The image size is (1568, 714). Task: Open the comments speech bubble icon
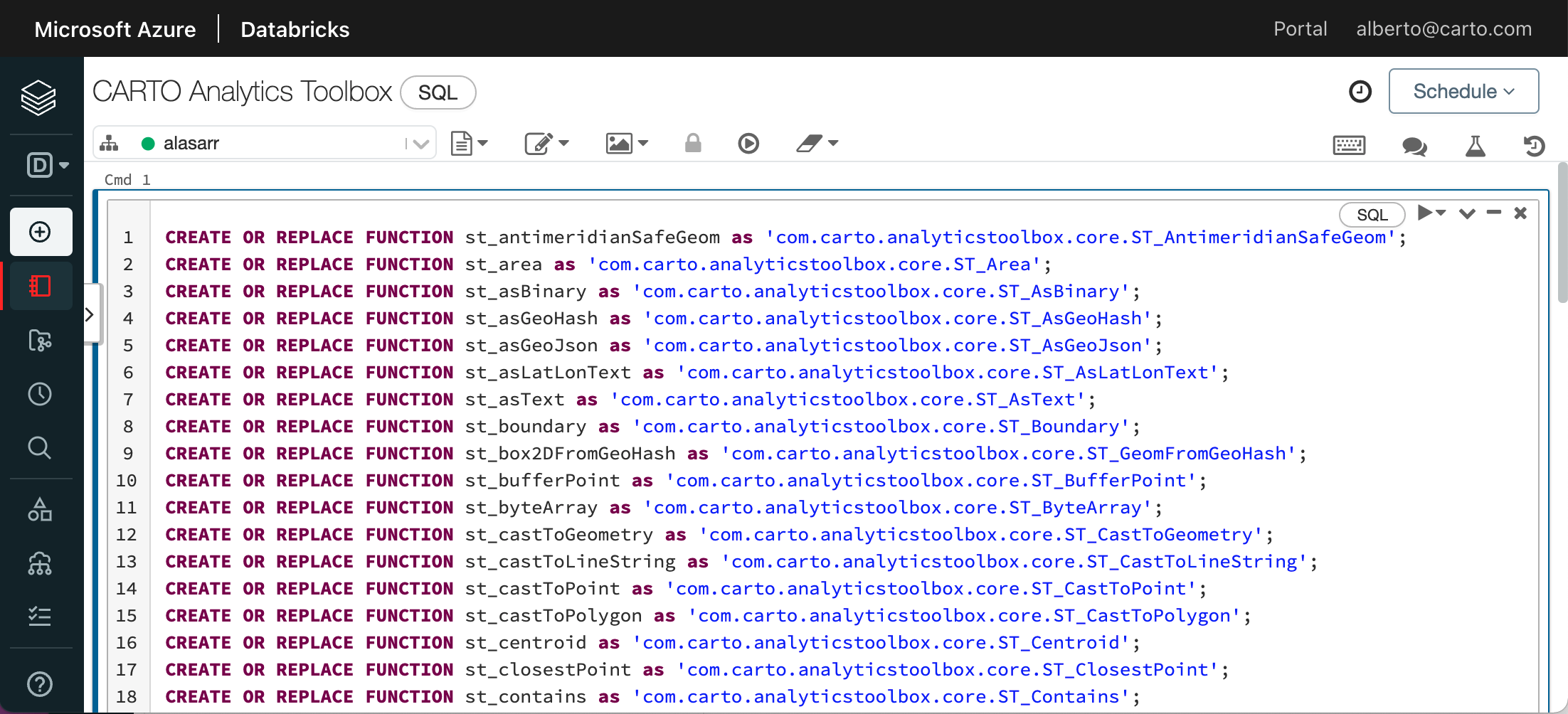click(x=1414, y=146)
